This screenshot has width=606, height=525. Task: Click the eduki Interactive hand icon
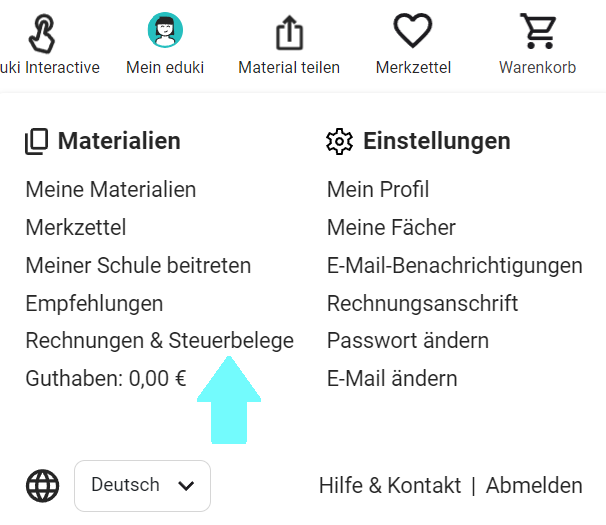point(40,32)
